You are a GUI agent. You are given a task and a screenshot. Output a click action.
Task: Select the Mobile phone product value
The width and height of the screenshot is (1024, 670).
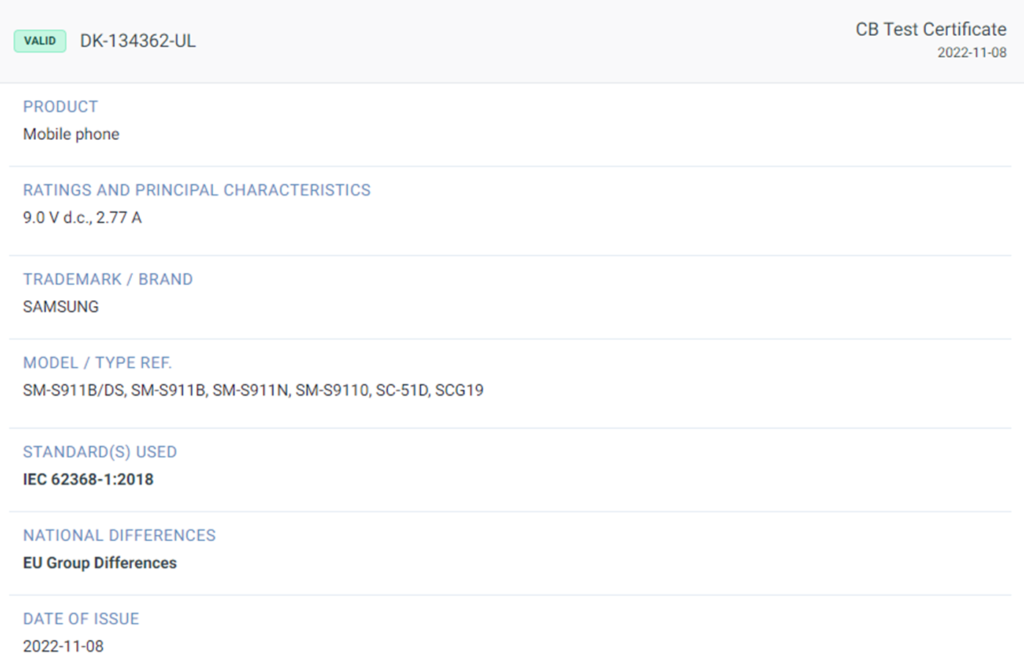click(71, 134)
